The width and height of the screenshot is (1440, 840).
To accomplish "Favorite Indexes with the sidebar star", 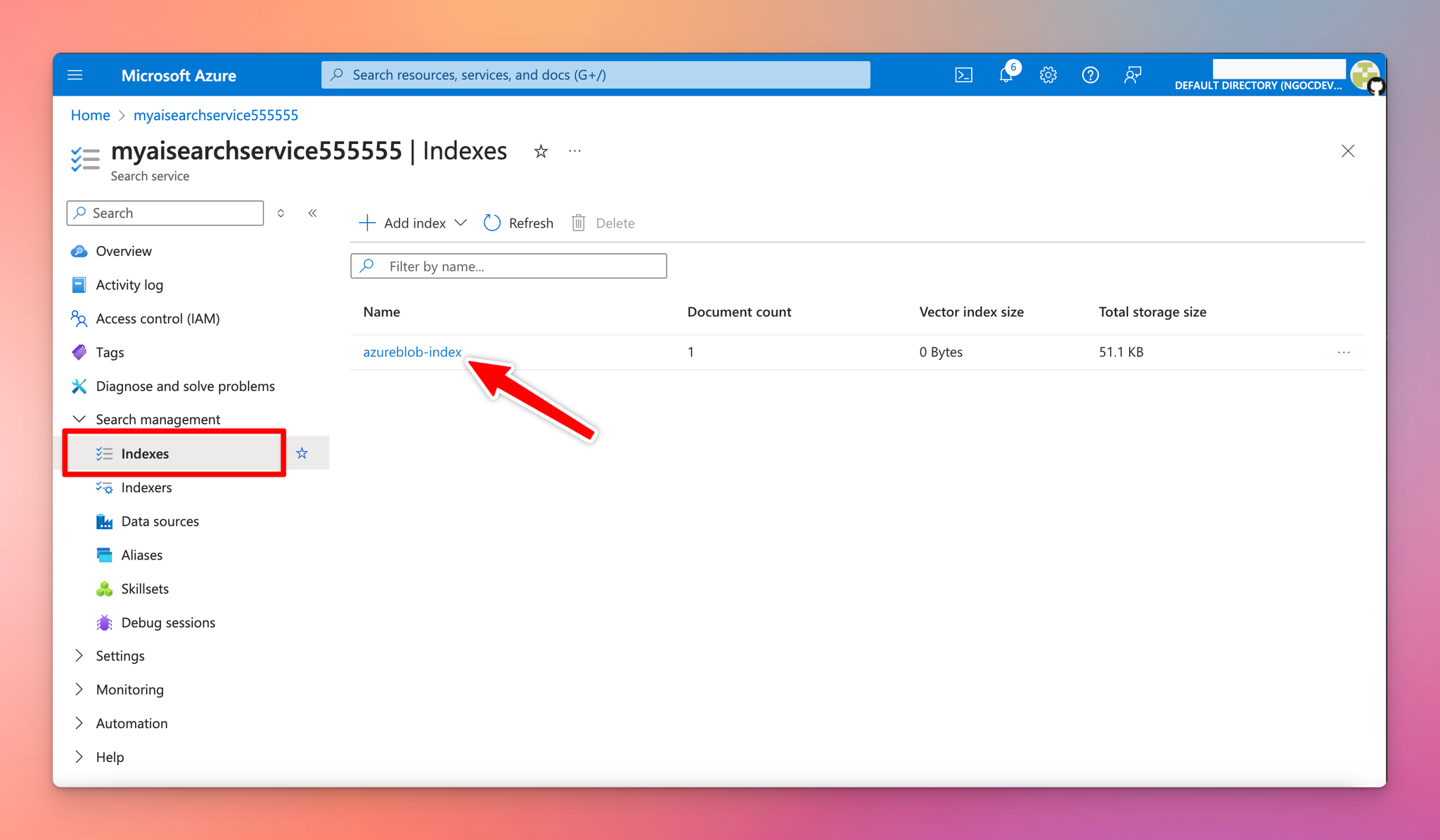I will pos(302,453).
